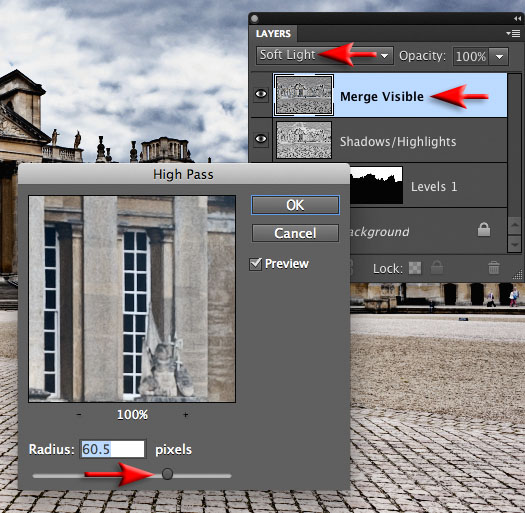Viewport: 525px width, 513px height.
Task: Click the Merge Visible layer name
Action: coord(382,97)
